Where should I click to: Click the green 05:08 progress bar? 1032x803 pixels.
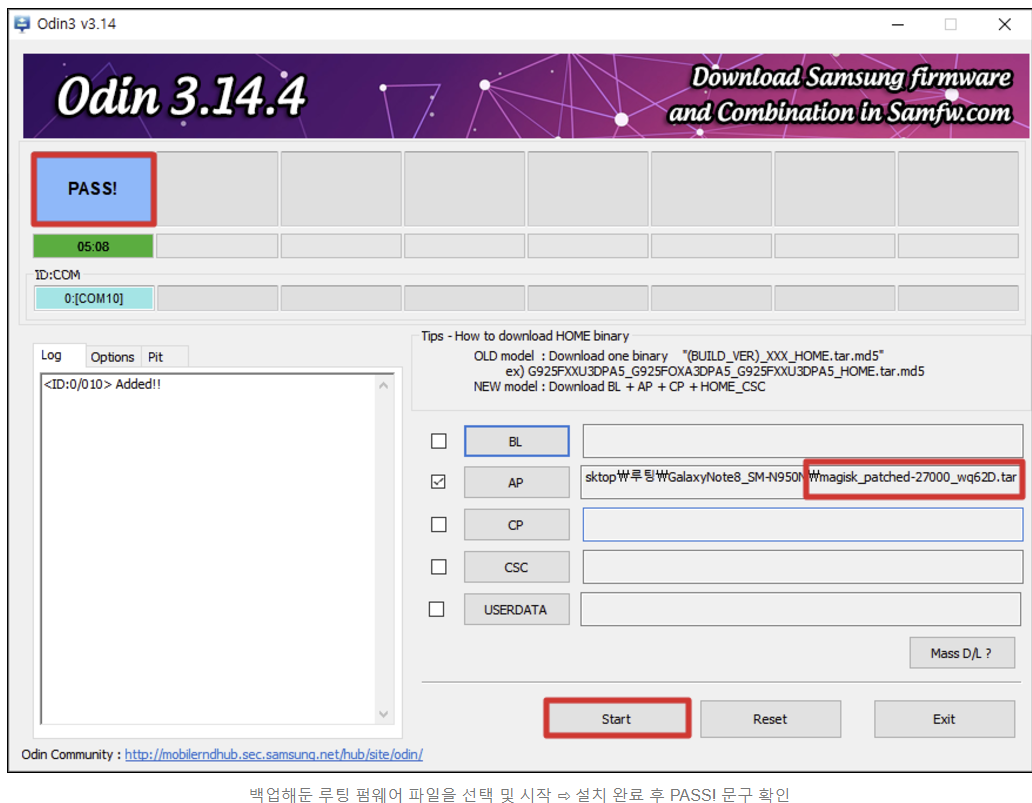[x=93, y=246]
